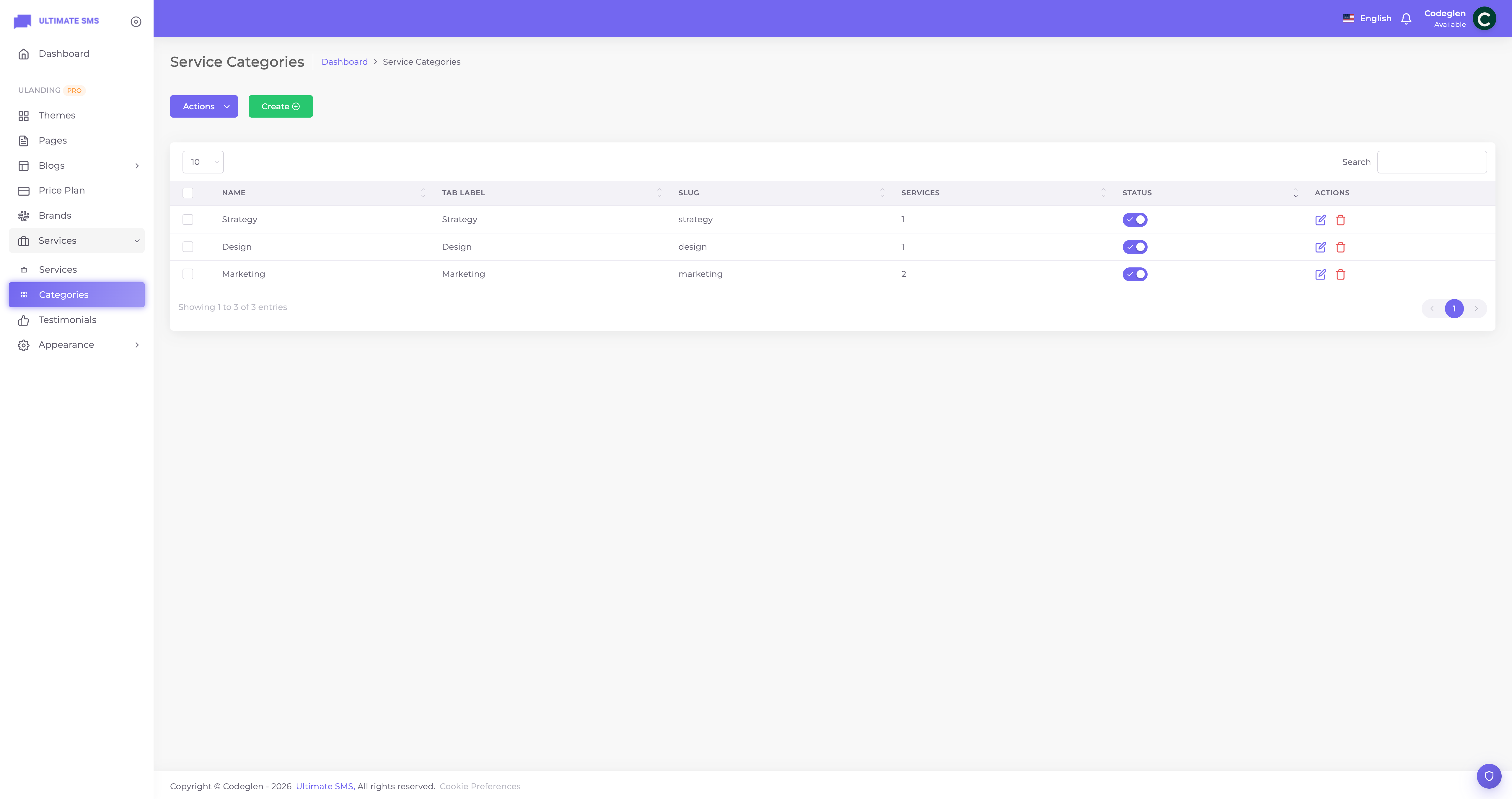Click the Blogs layout icon
This screenshot has height=799, width=1512.
tap(24, 166)
